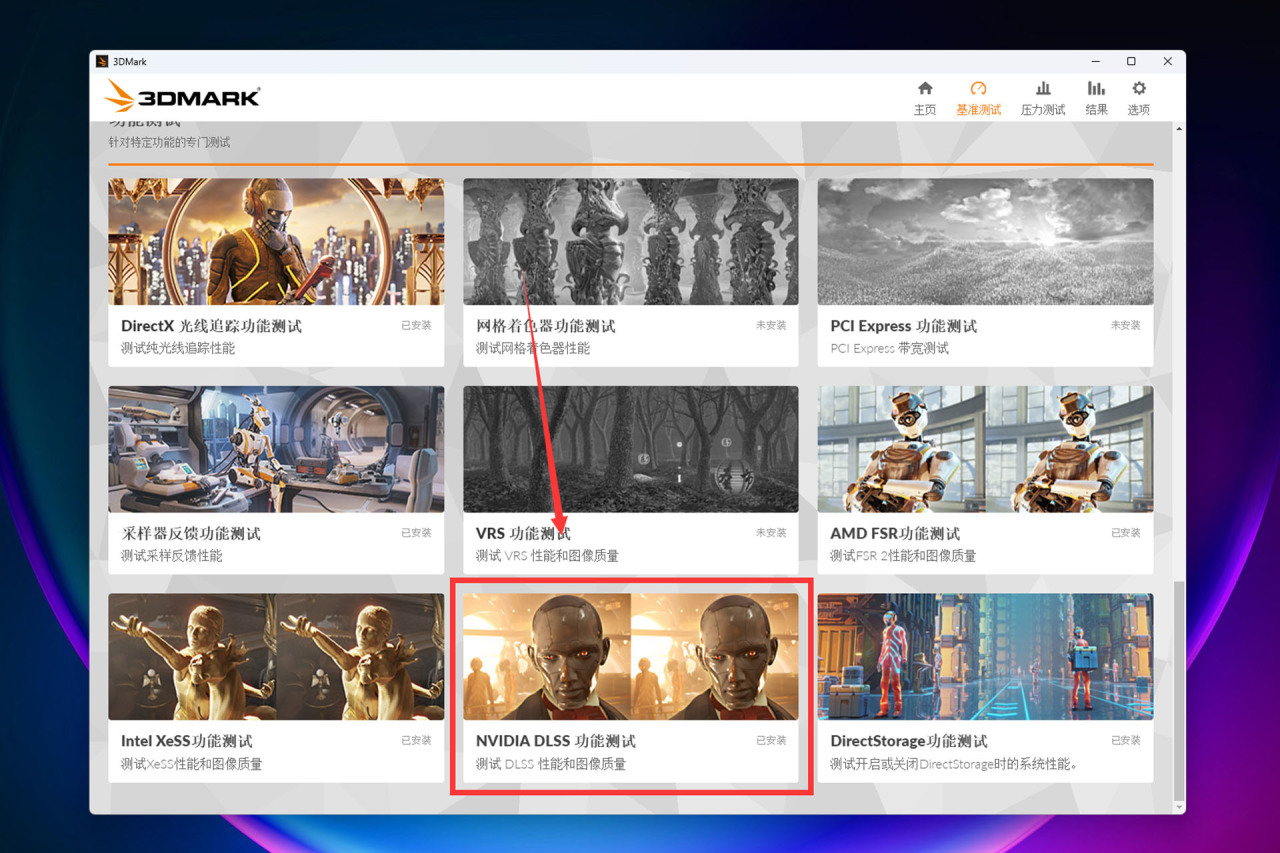Screen dimensions: 1280x853
Task: Maximize the 3DMark window
Action: [1131, 61]
